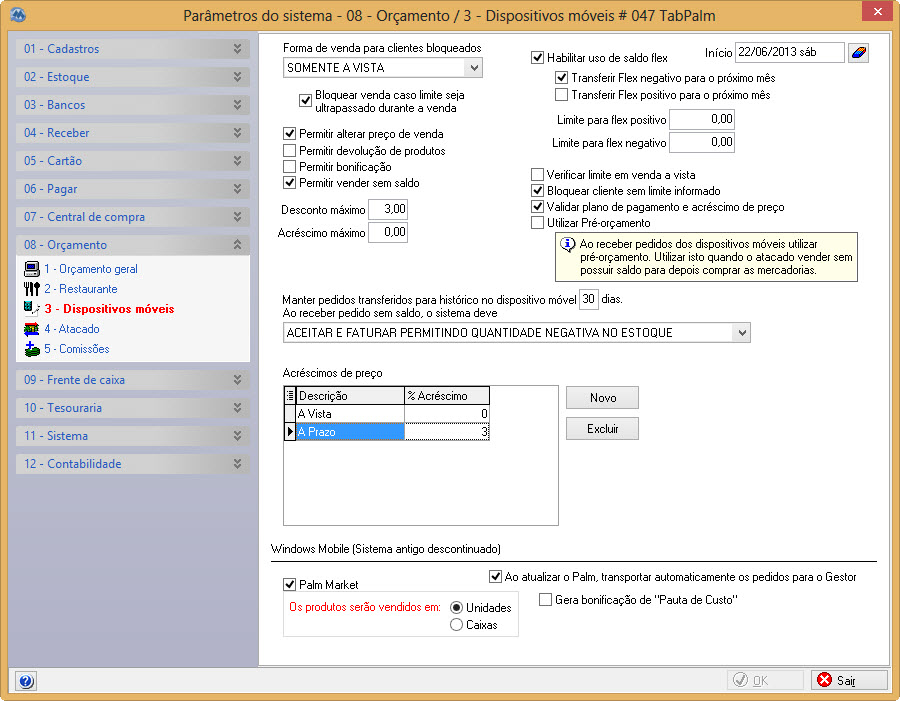Check Transferir Flex positivo para o próximo mês
This screenshot has width=900, height=701.
tap(561, 94)
